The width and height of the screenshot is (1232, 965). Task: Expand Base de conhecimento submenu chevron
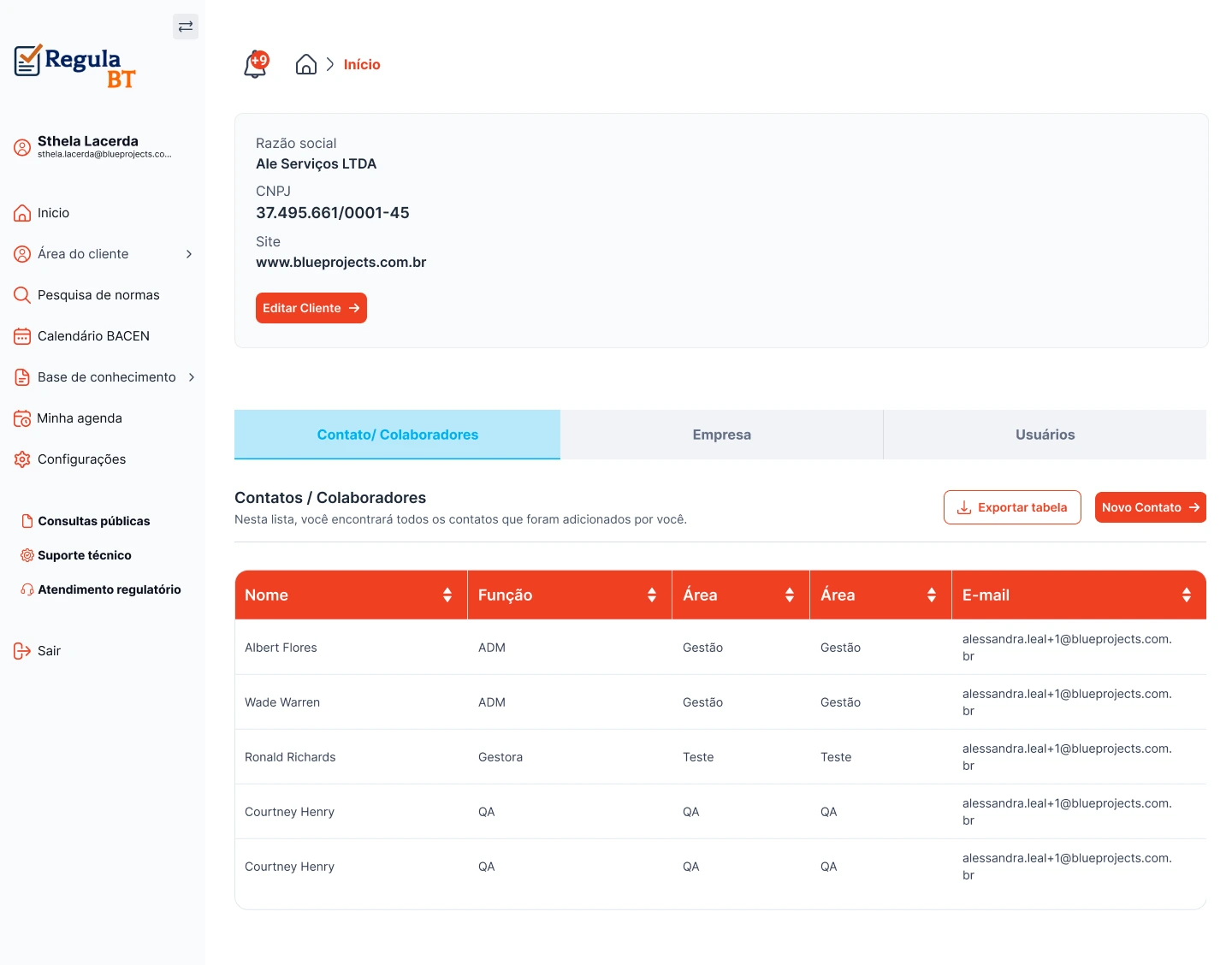point(192,377)
